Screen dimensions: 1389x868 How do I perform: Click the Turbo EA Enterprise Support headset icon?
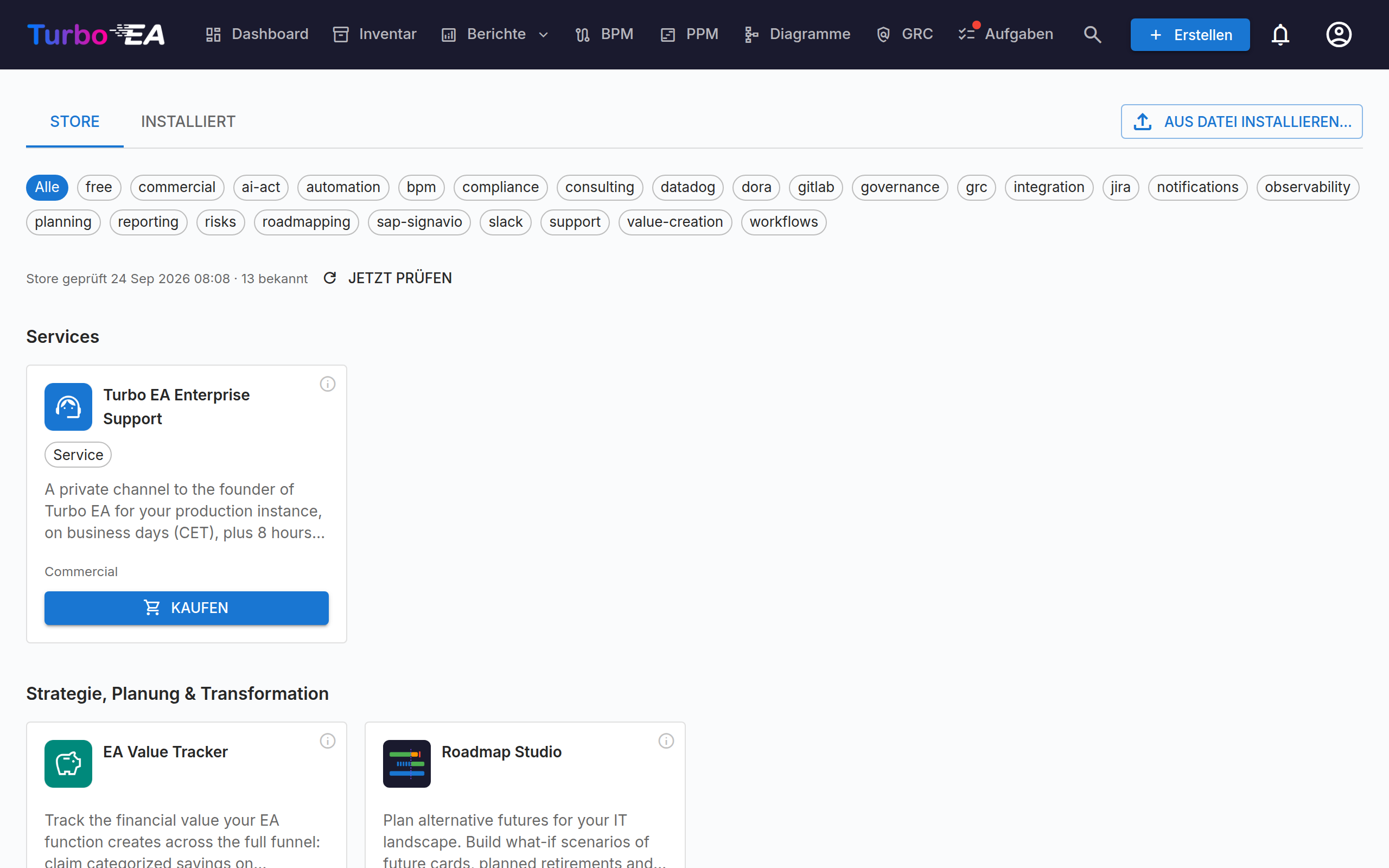pos(68,407)
